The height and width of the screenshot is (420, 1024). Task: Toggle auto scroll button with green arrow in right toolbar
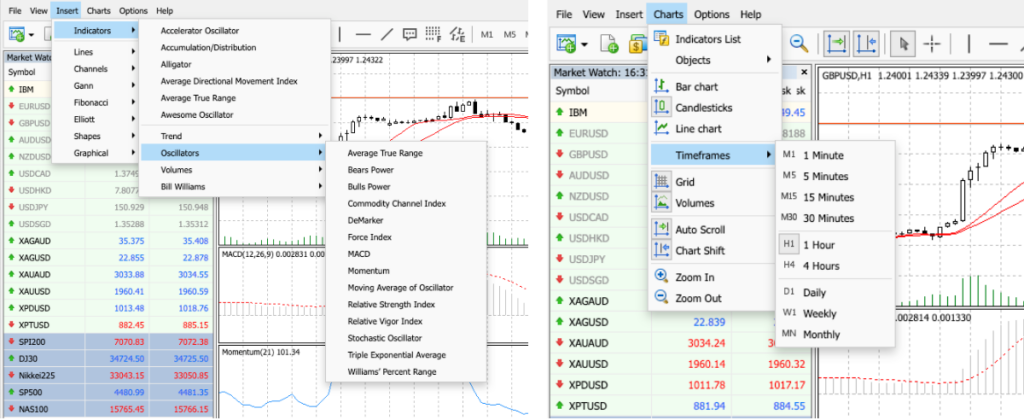tap(837, 44)
